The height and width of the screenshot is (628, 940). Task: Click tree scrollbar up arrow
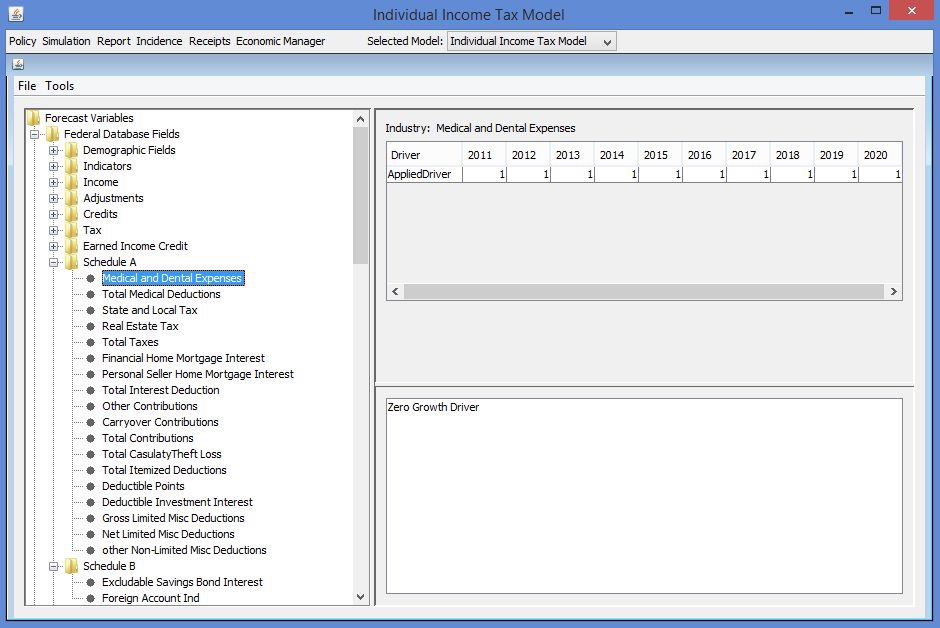(360, 119)
